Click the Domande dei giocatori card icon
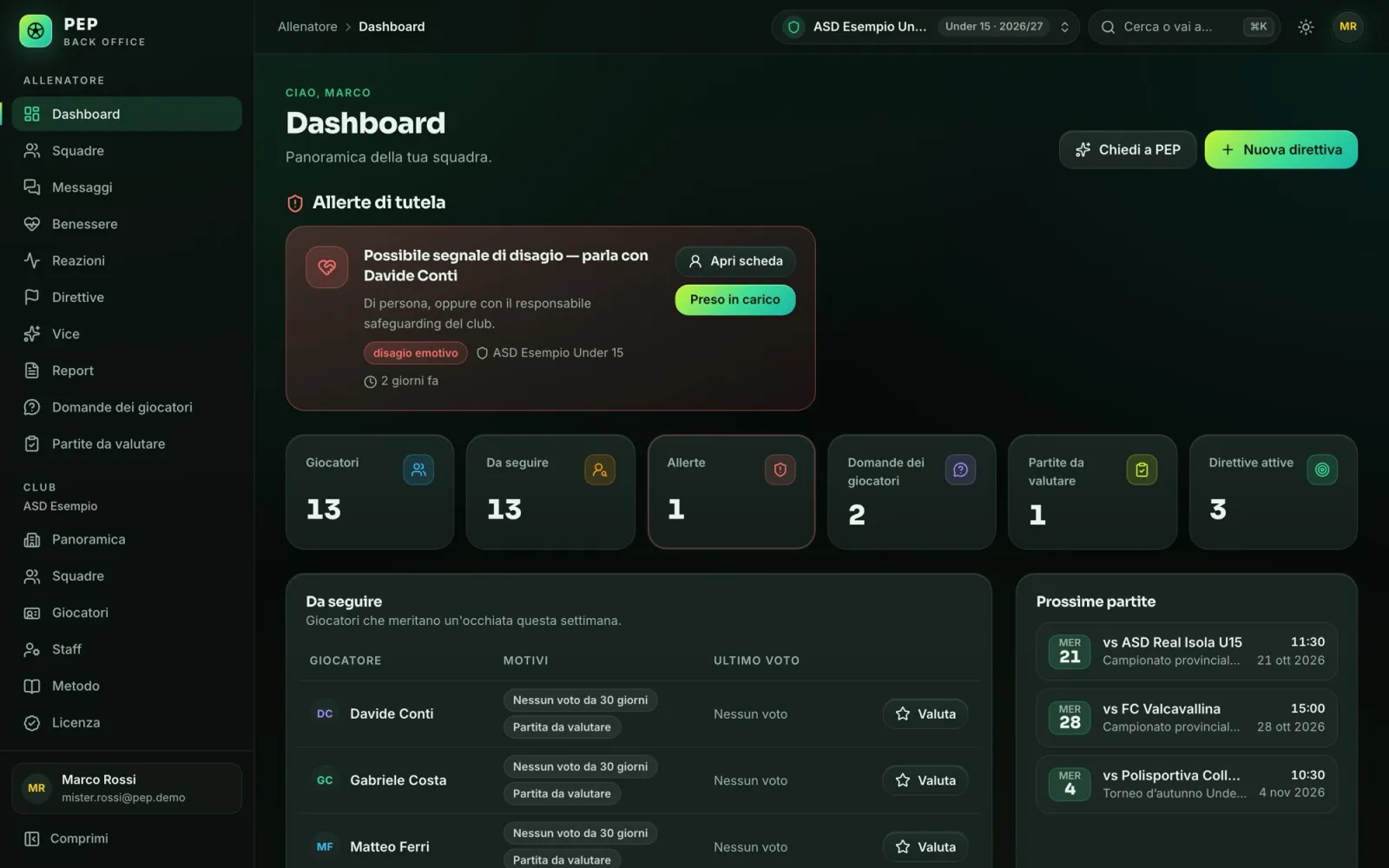1389x868 pixels. point(960,470)
